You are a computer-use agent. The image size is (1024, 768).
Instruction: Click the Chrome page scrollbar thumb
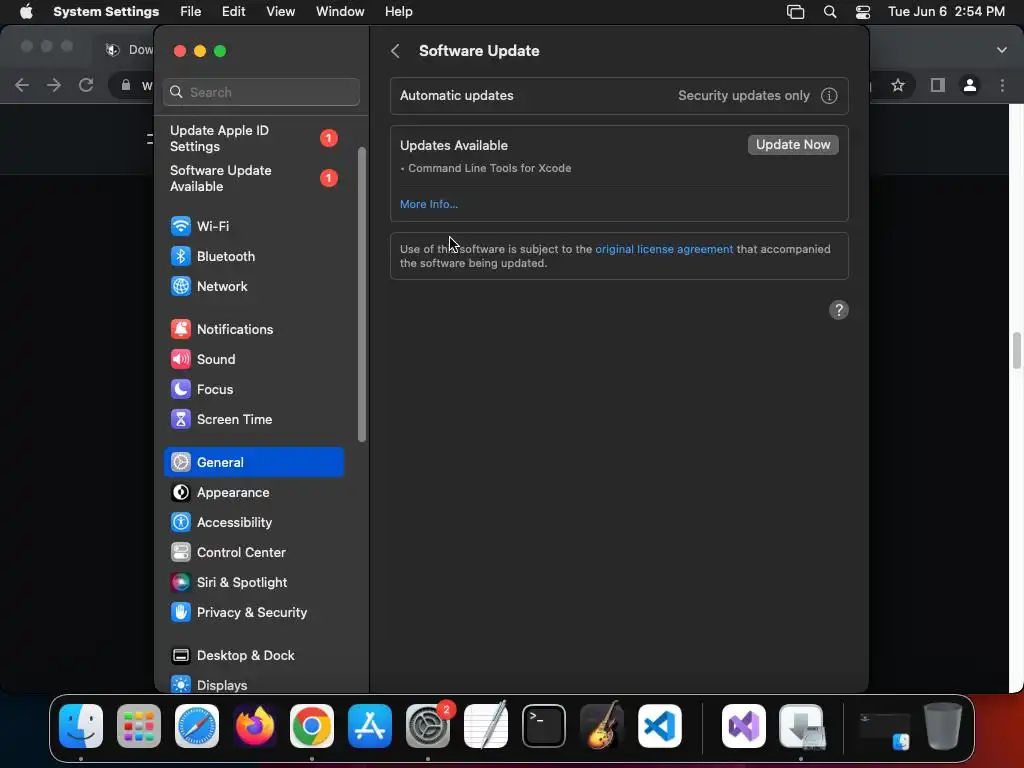pyautogui.click(x=1016, y=351)
